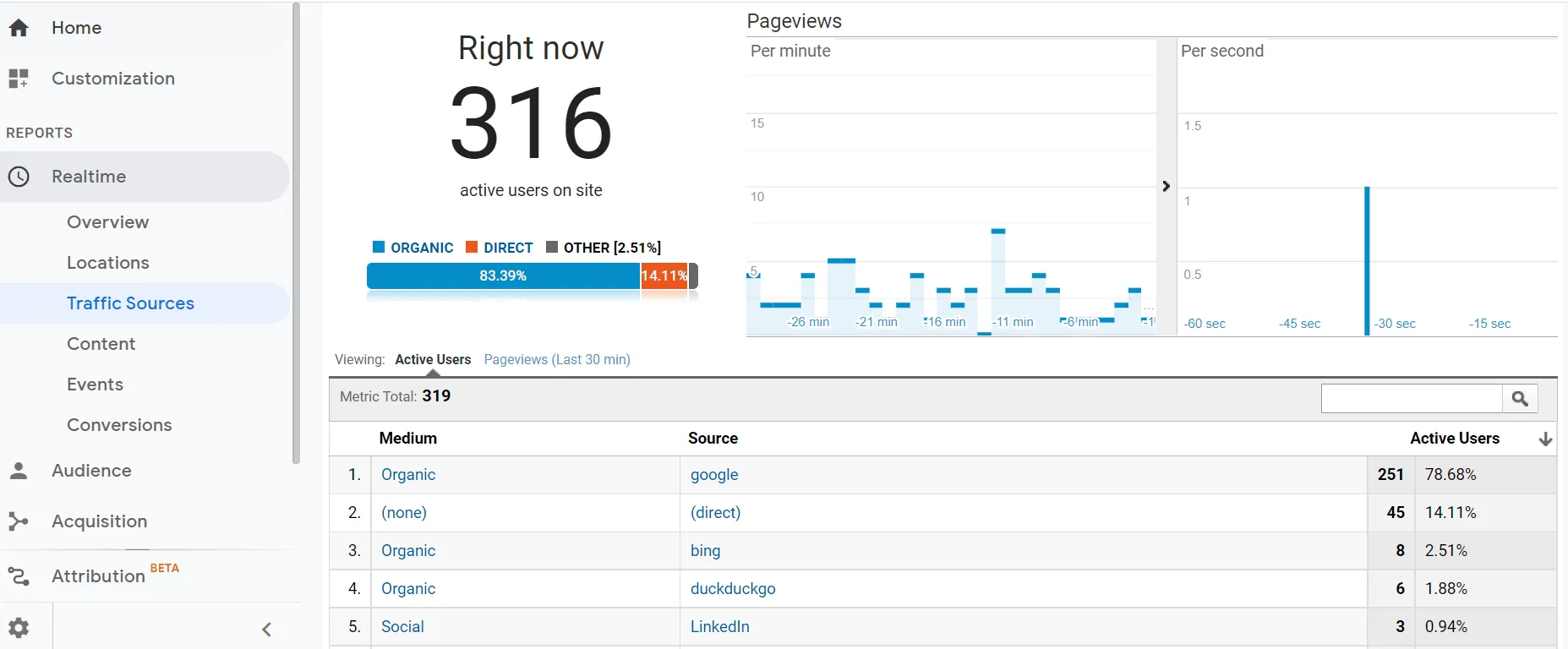
Task: Collapse the left sidebar with chevron
Action: (266, 630)
